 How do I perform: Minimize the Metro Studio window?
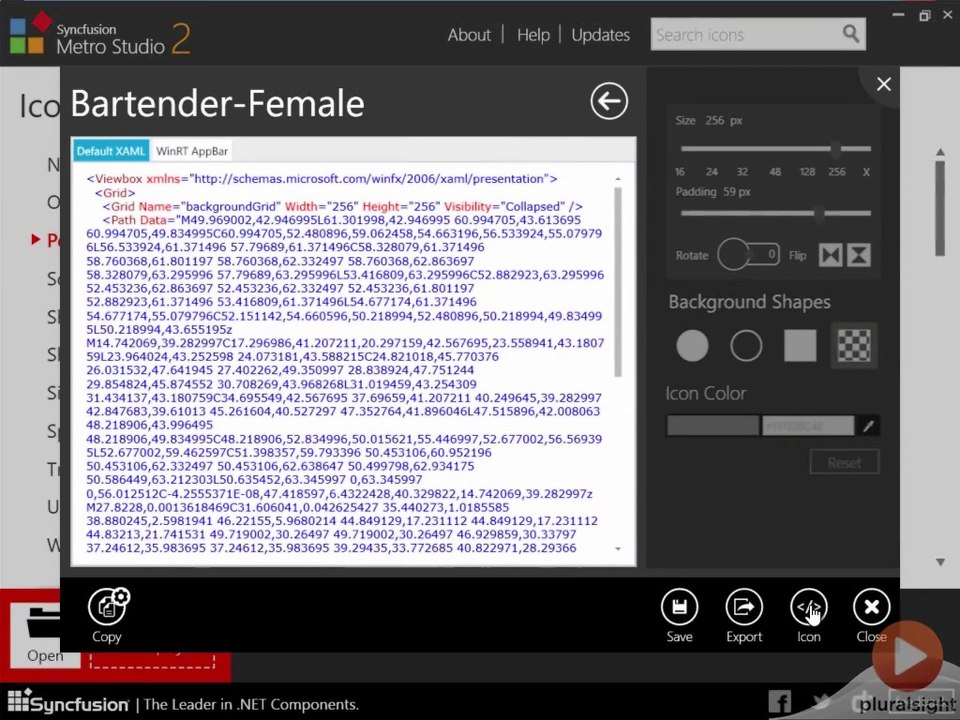click(x=898, y=15)
